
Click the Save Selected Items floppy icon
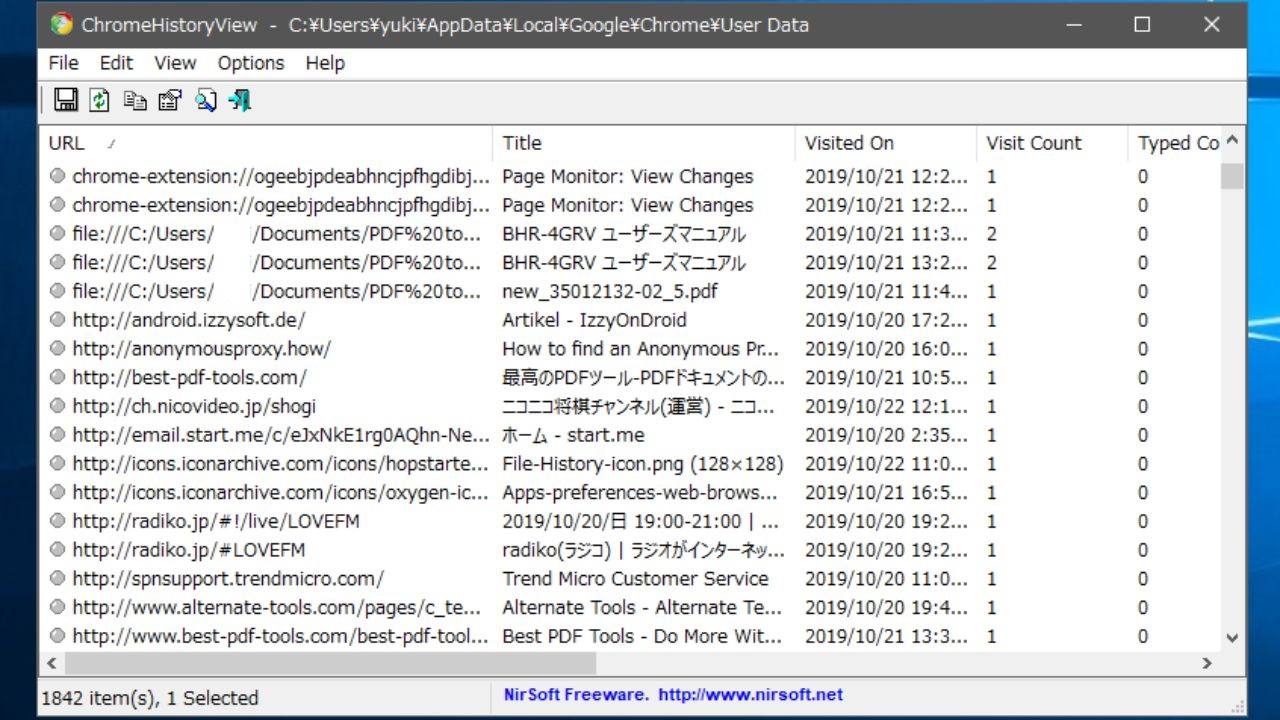click(66, 100)
